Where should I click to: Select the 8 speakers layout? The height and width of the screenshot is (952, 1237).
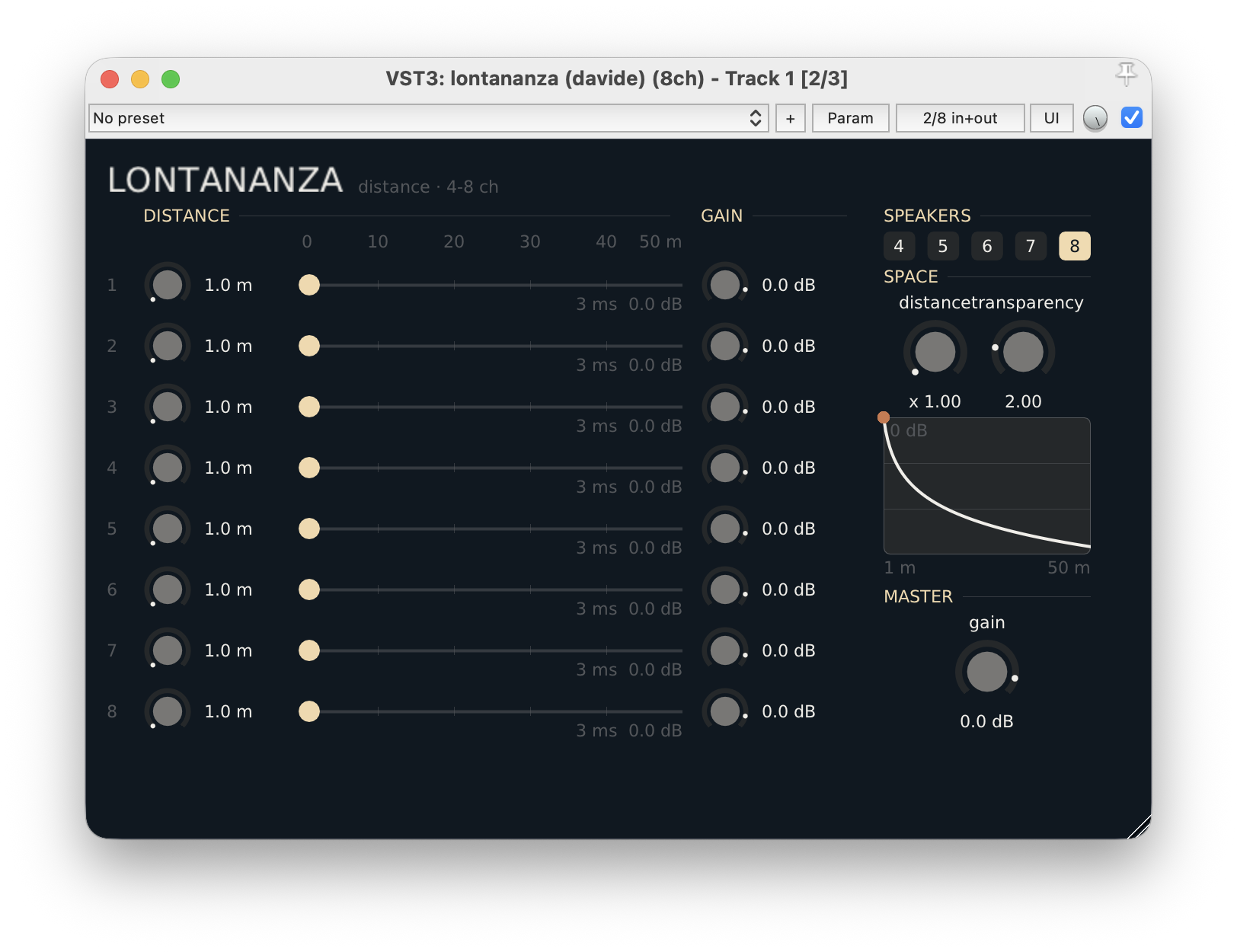[1075, 246]
